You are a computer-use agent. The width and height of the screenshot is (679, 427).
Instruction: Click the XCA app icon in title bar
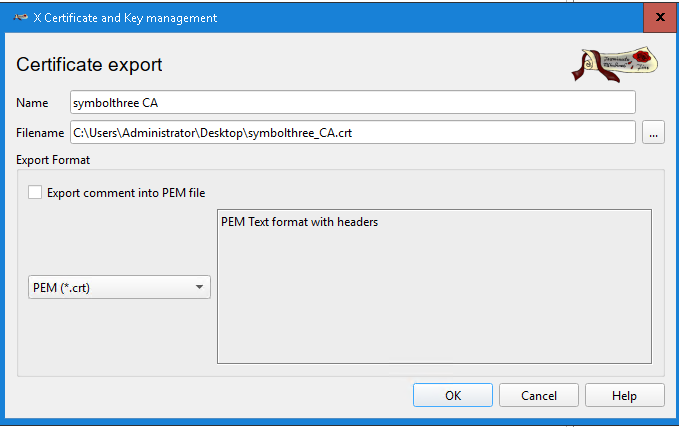(x=19, y=18)
